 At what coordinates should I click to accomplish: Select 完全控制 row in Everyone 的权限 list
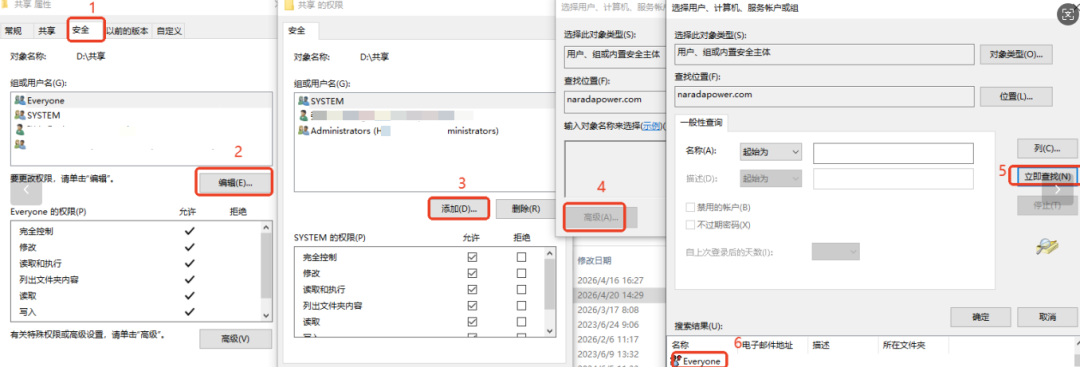136,231
